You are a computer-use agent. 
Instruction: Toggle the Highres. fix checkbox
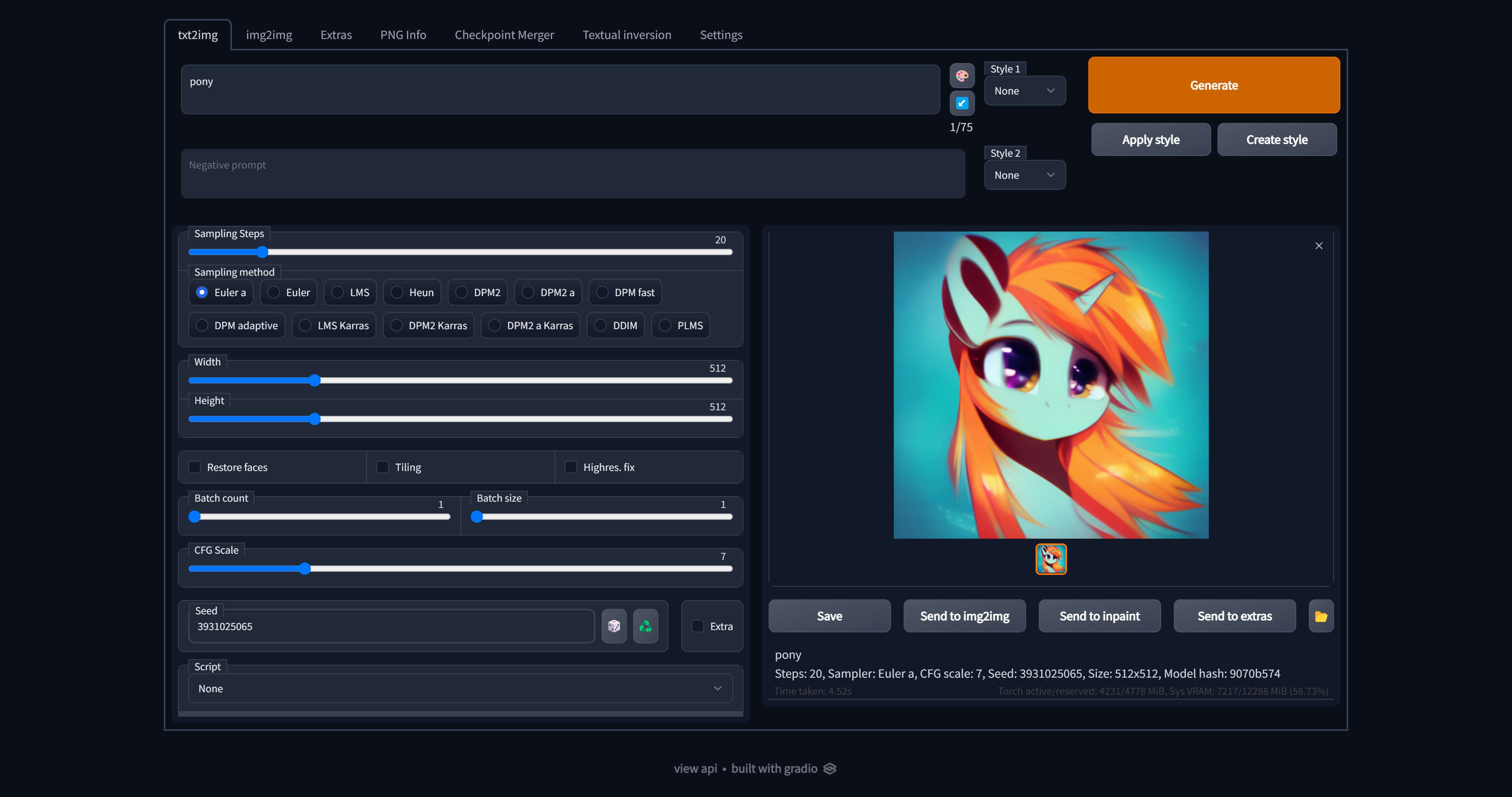(x=571, y=467)
